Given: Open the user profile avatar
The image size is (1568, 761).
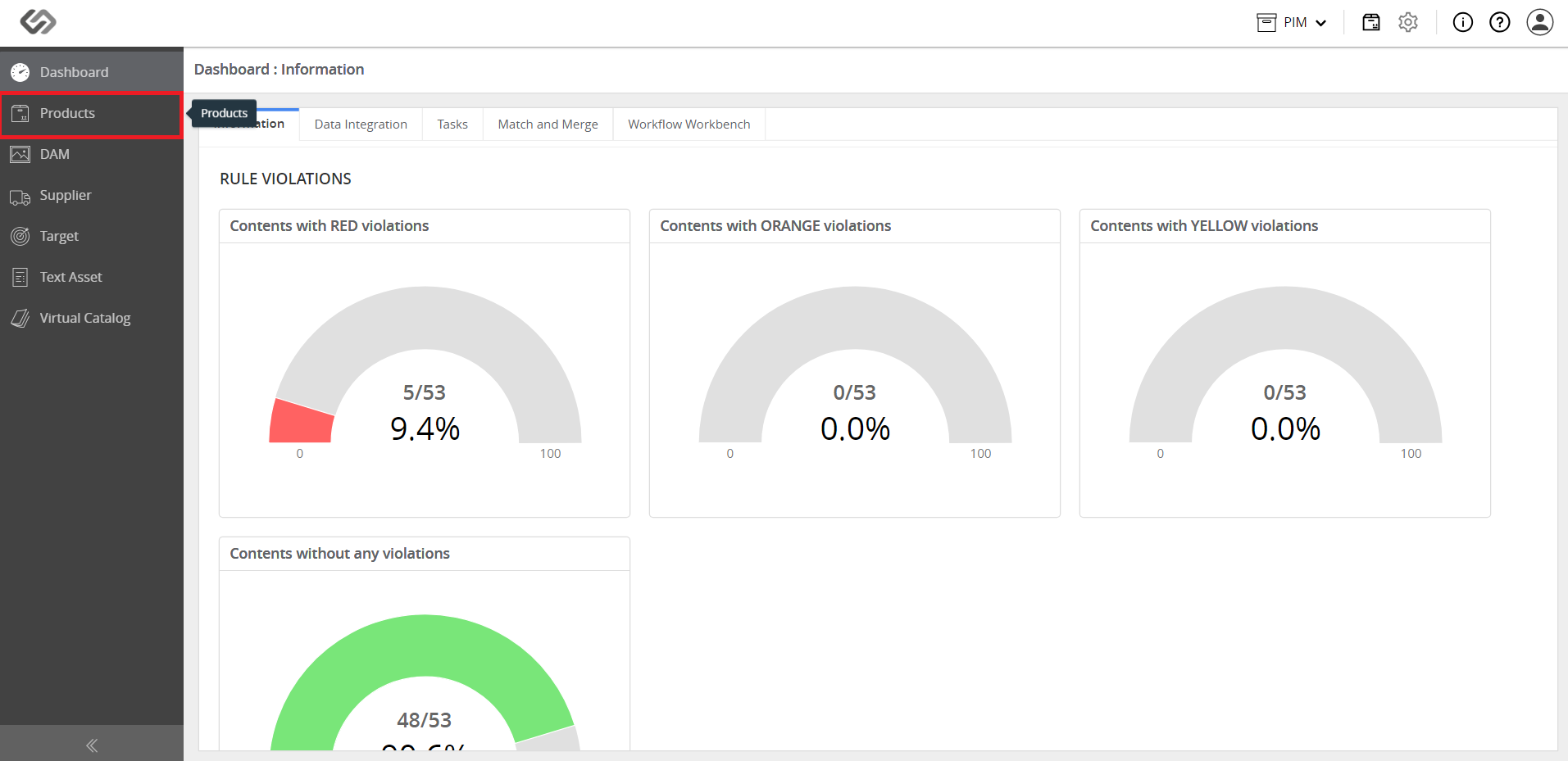Looking at the screenshot, I should pos(1540,22).
